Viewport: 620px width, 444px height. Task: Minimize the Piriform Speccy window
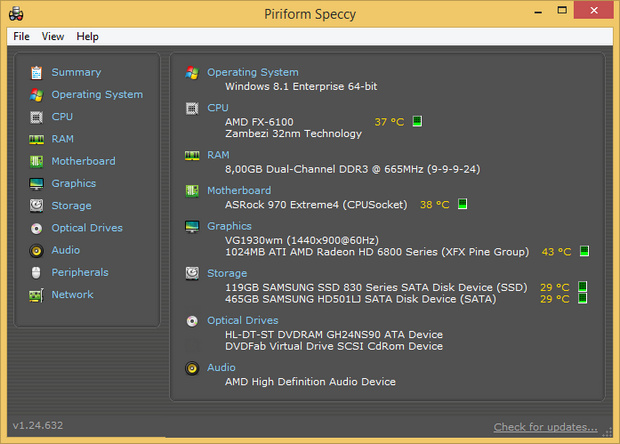point(538,11)
